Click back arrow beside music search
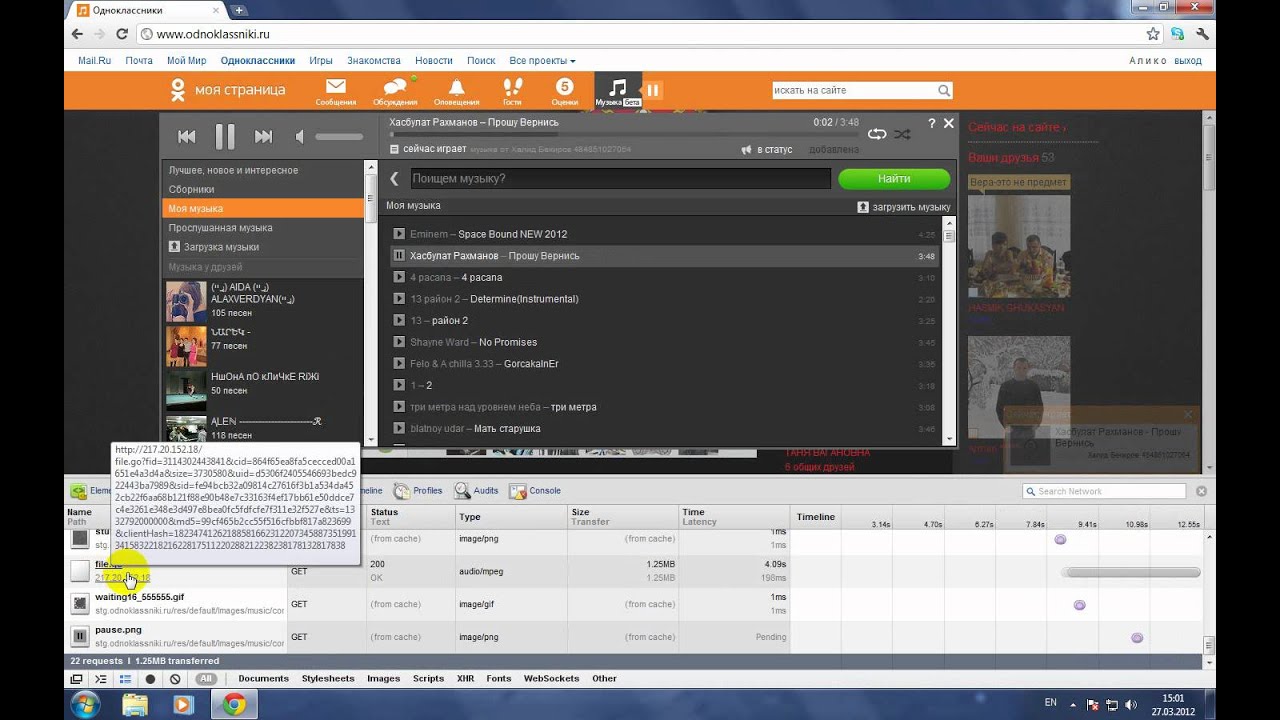1280x720 pixels. [x=394, y=179]
